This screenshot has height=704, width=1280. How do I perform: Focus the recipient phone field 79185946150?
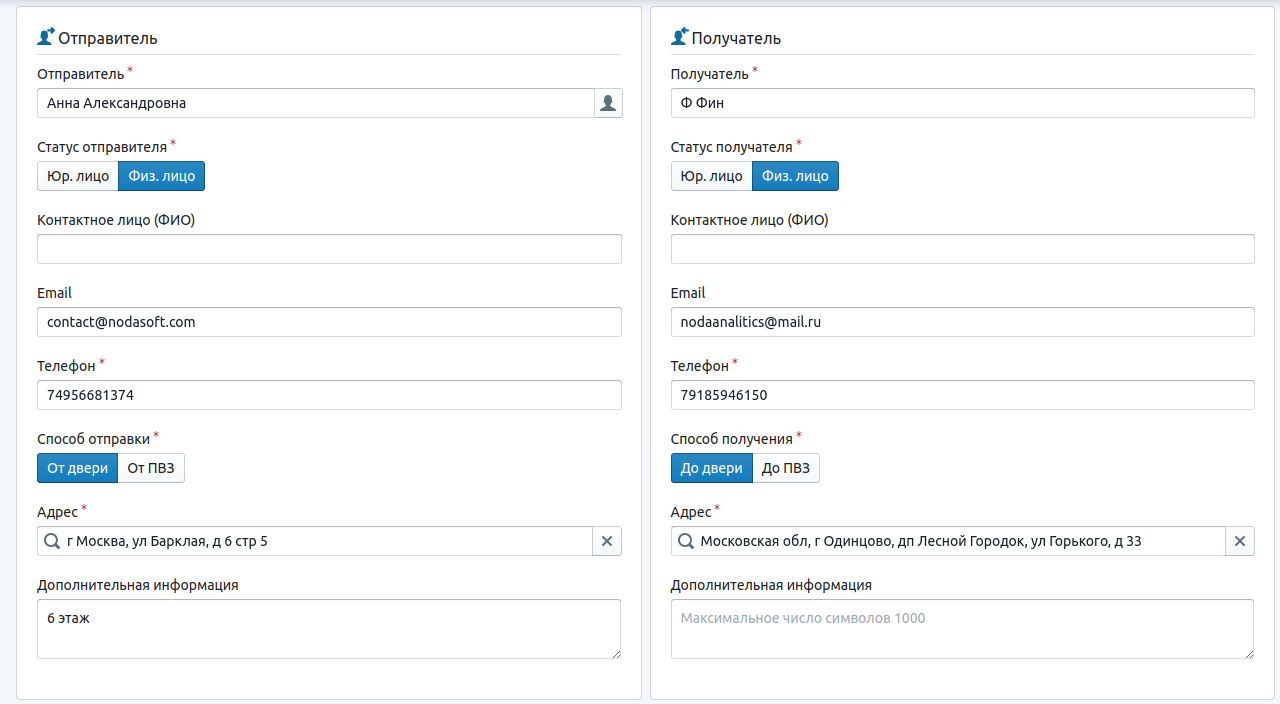[x=962, y=395]
